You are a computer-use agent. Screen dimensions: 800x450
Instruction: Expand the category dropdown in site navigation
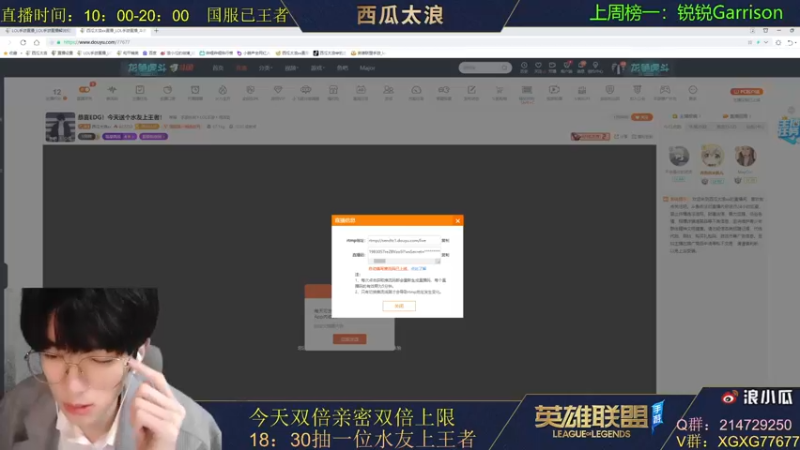(265, 68)
